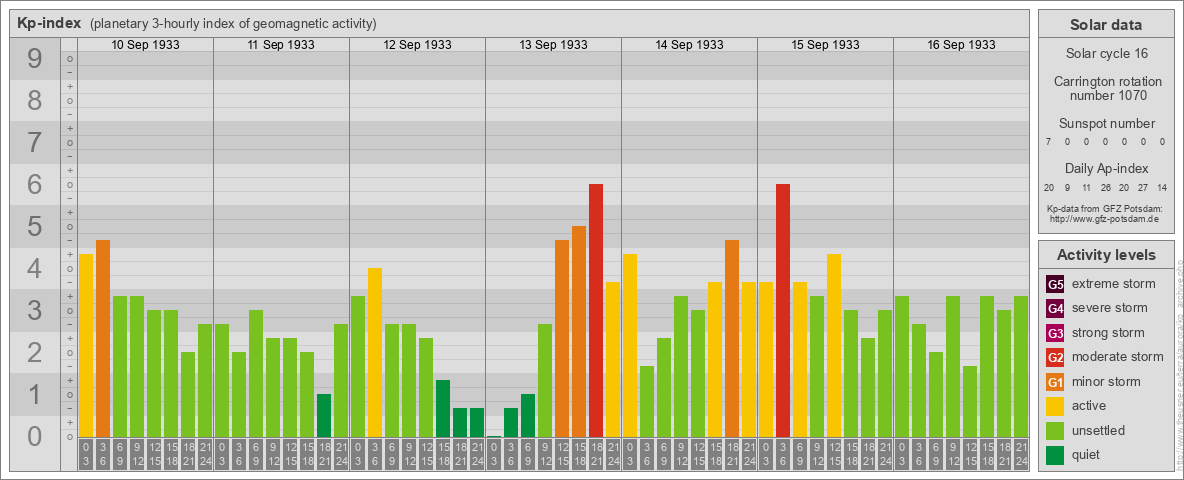The width and height of the screenshot is (1184, 480).
Task: Click the G5 extreme storm color swatch
Action: click(x=1055, y=285)
